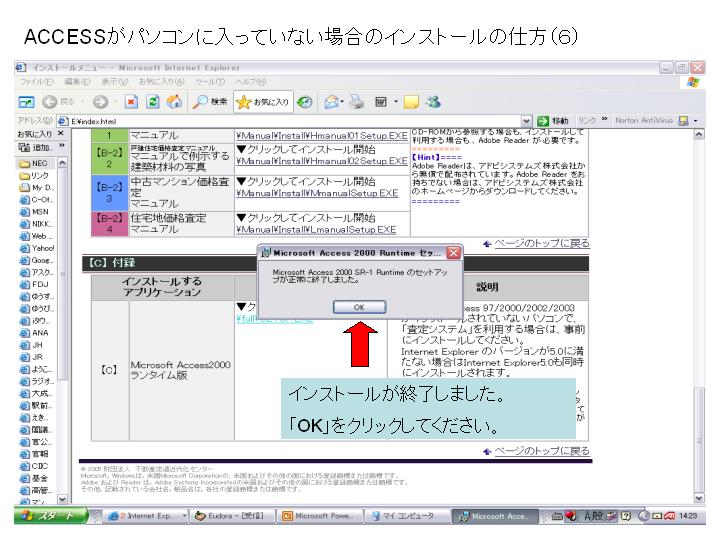Refresh the page with the green arrows icon
The image size is (720, 540).
coord(152,101)
